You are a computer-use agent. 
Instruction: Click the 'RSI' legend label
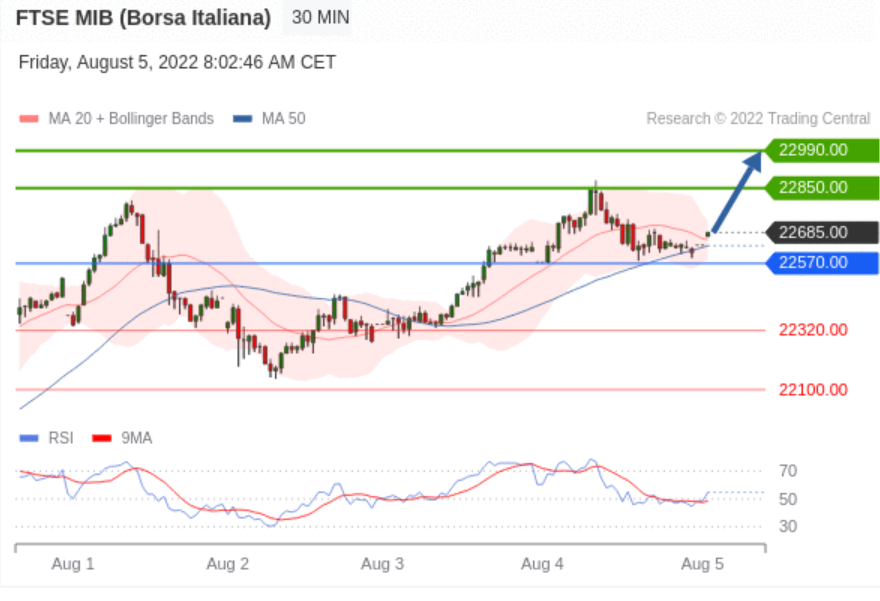pyautogui.click(x=61, y=438)
